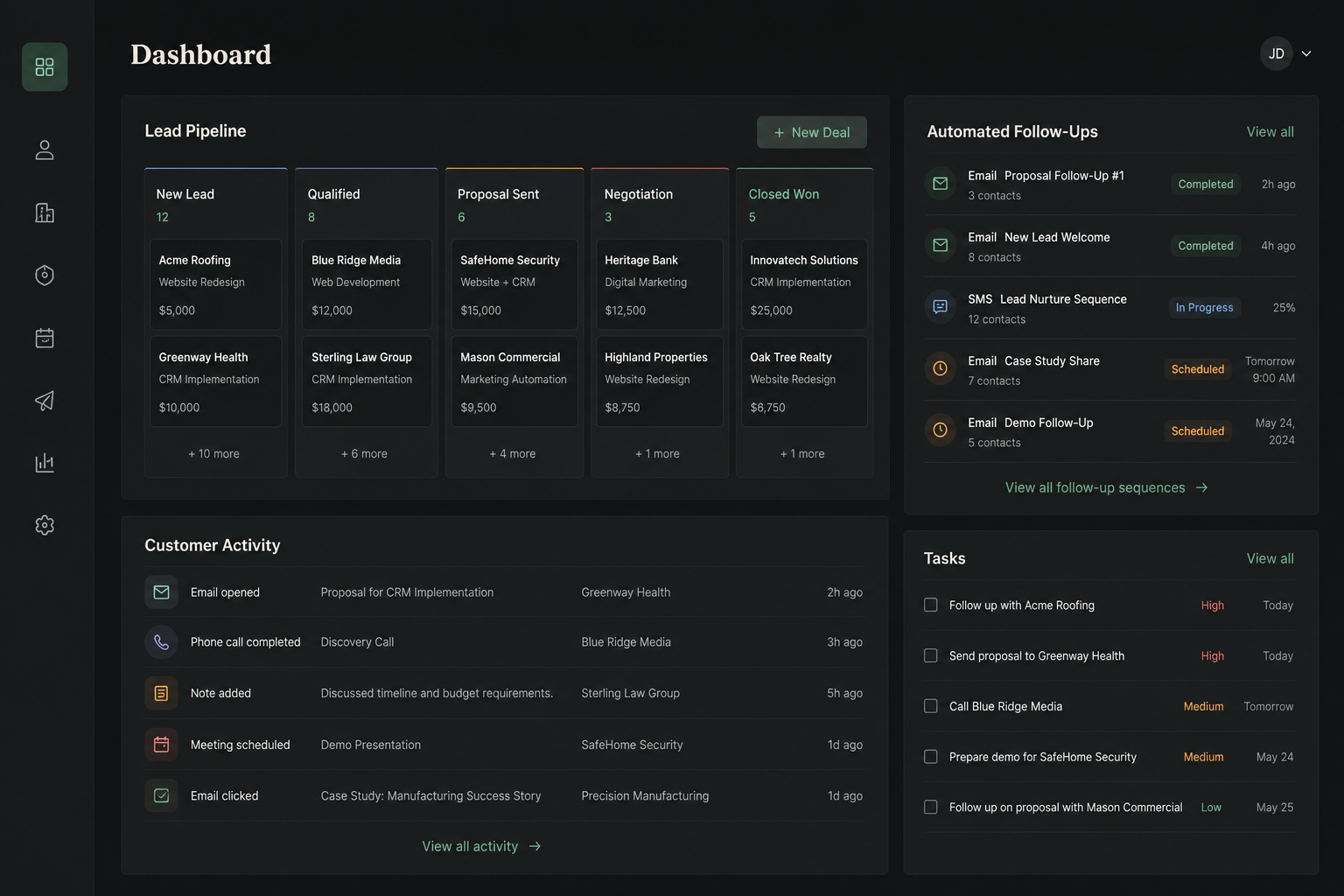
Task: Open the Heritage Bank deal card
Action: click(660, 284)
